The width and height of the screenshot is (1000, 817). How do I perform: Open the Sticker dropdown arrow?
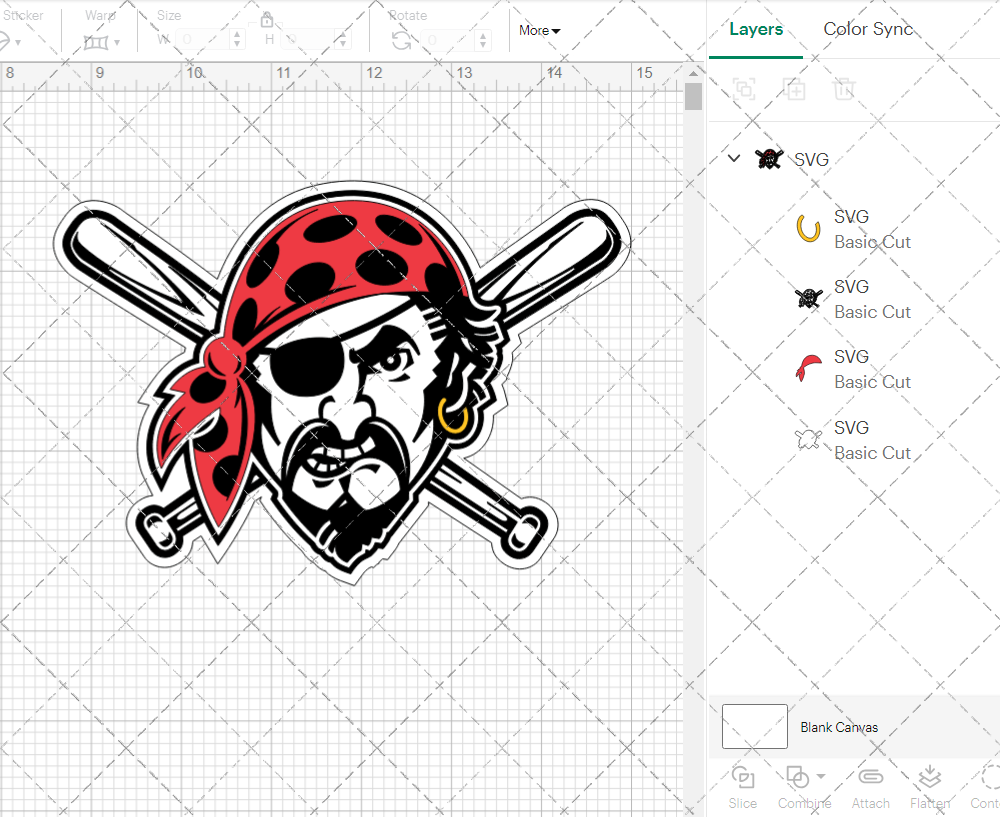(18, 43)
